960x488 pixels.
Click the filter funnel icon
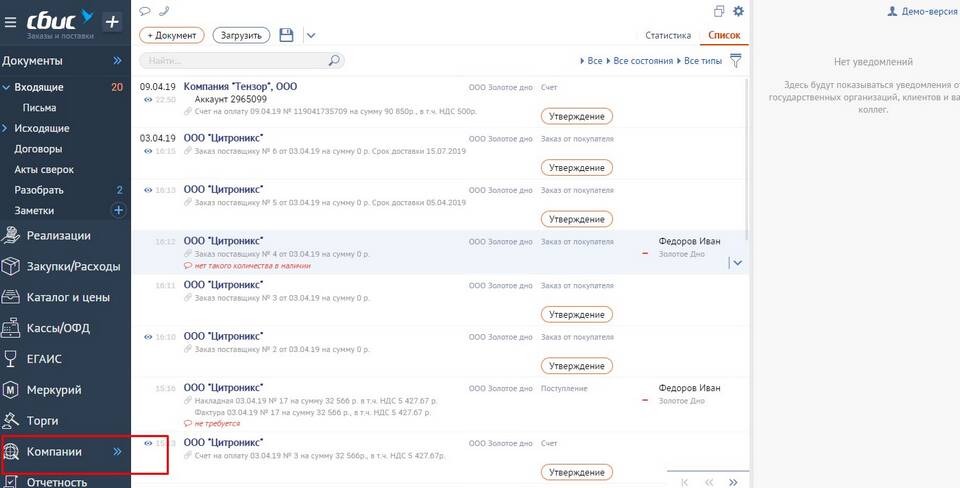[x=736, y=61]
